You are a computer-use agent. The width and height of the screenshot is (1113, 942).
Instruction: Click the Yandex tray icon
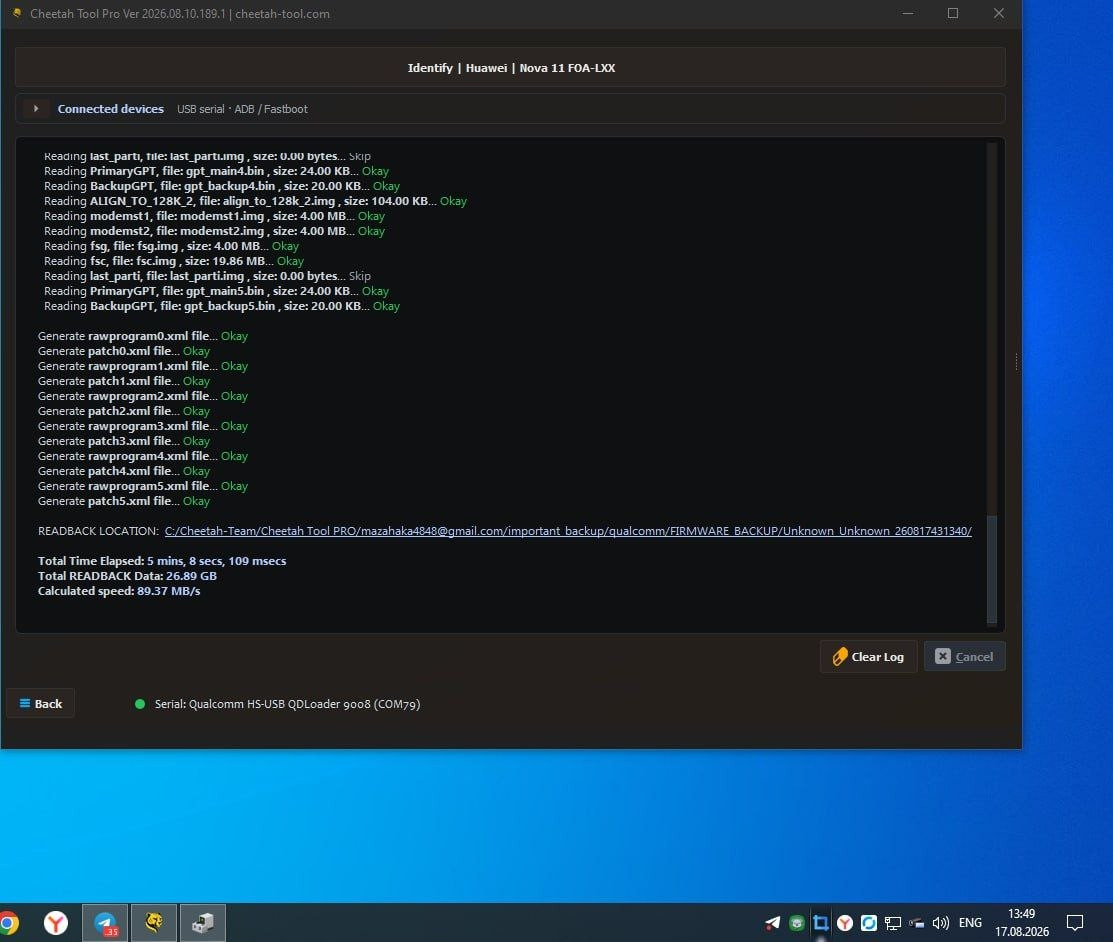coord(845,923)
